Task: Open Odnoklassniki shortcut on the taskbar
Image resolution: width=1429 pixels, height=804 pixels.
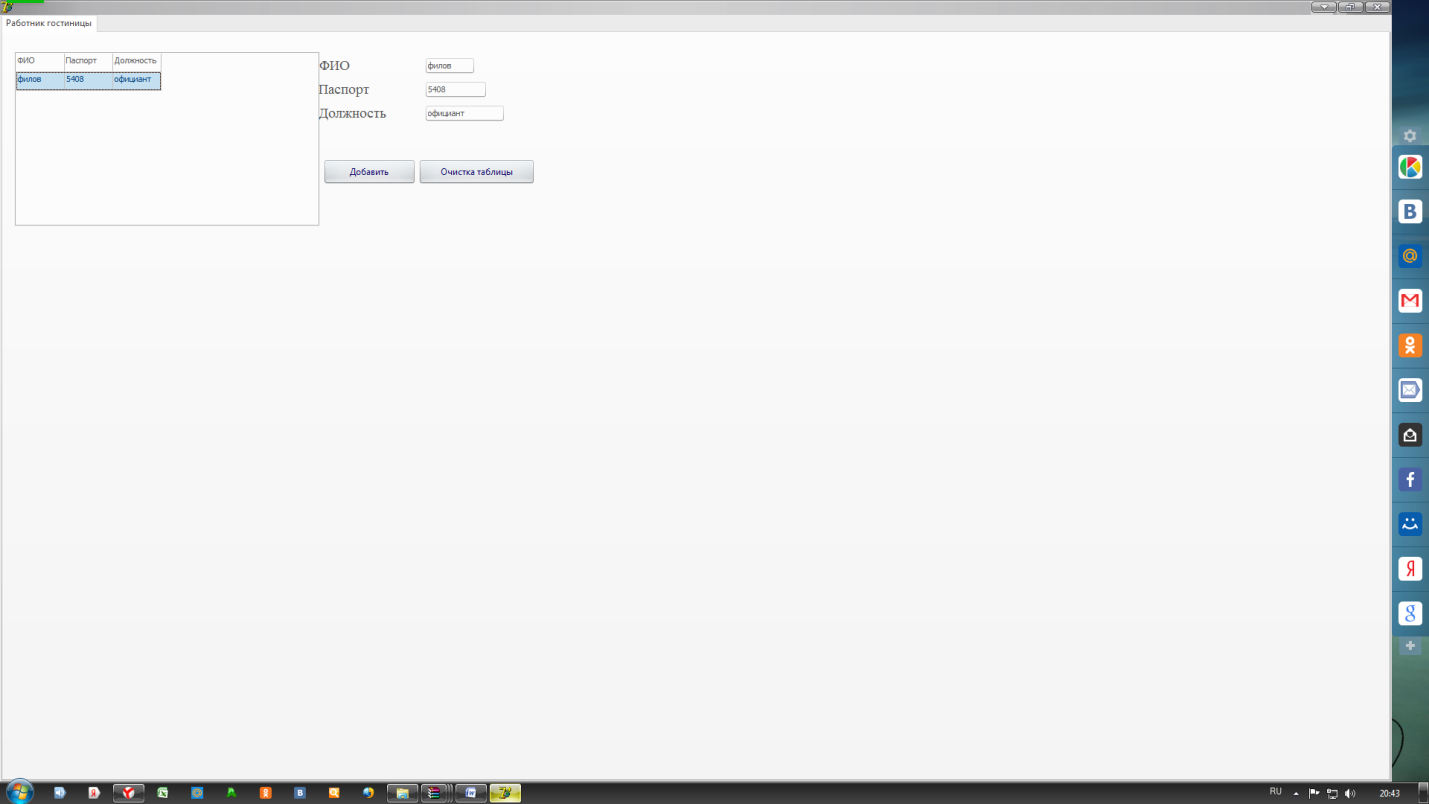Action: [265, 793]
